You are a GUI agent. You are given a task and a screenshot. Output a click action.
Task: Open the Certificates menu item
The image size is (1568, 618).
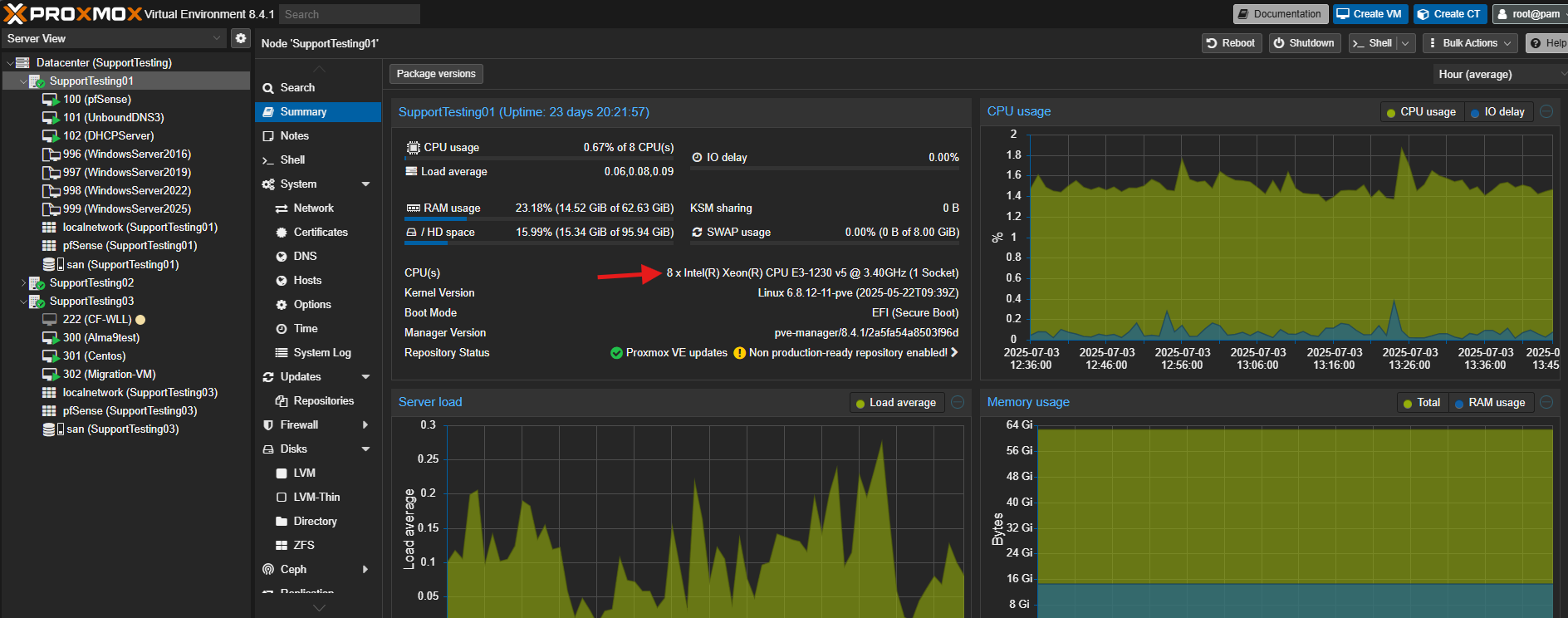coord(318,232)
